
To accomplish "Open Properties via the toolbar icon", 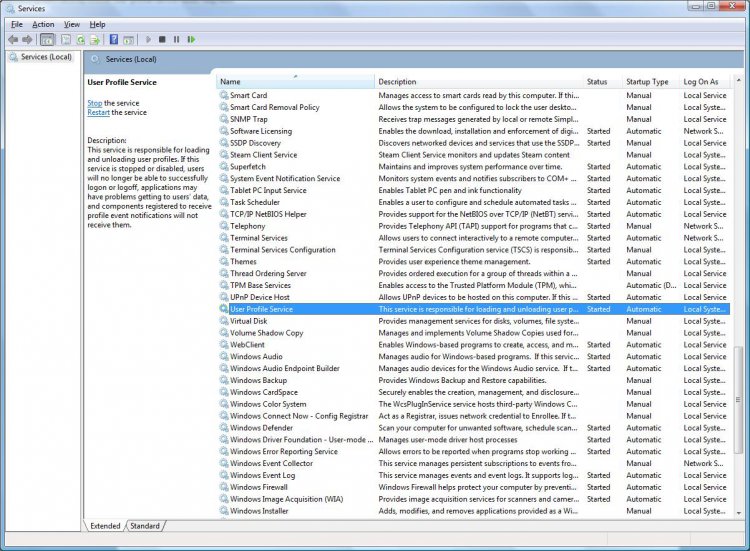I will point(66,40).
